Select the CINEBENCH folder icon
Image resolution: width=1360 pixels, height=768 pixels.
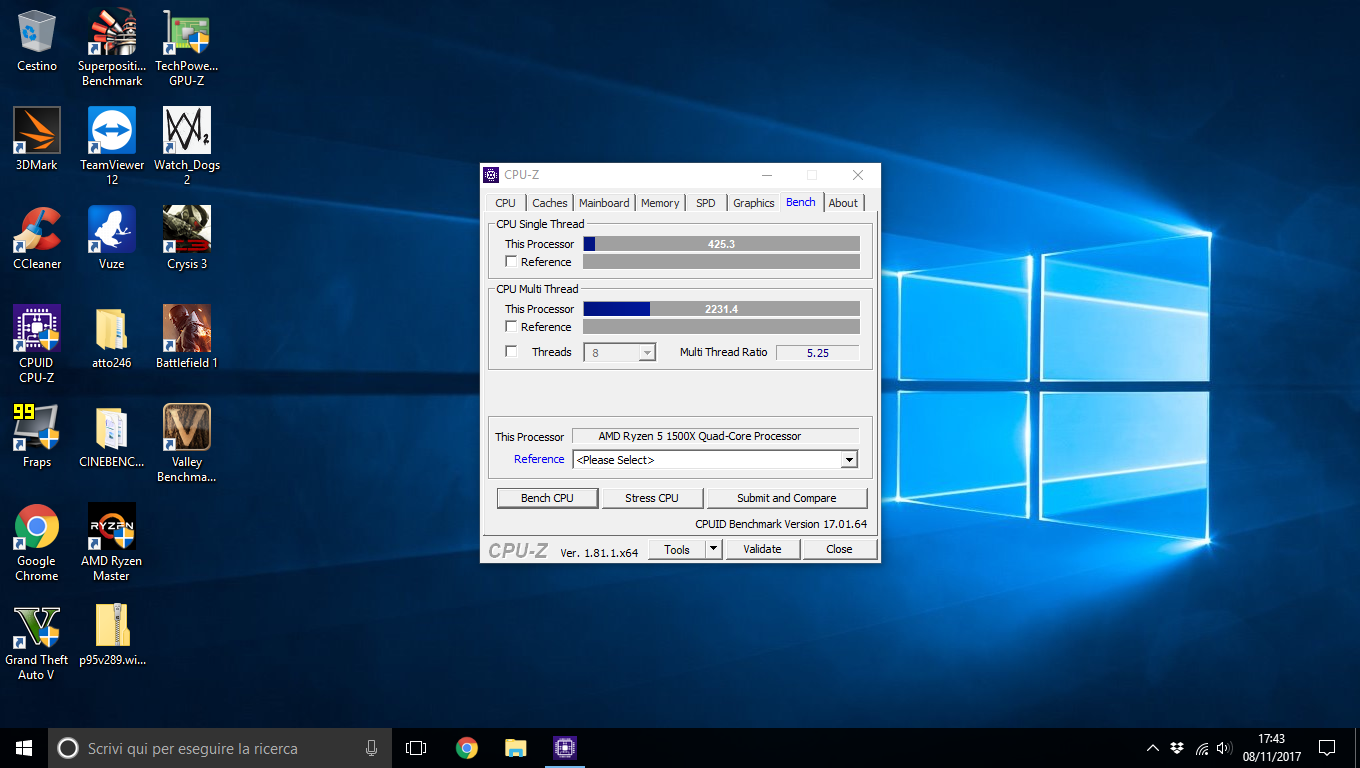112,436
